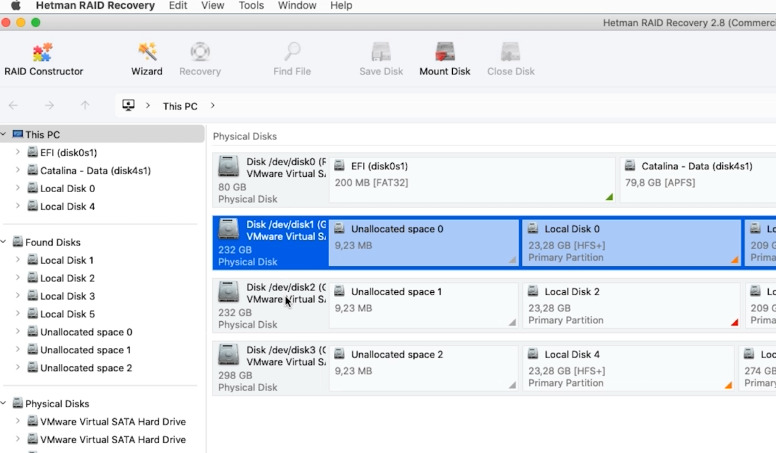Click the EFI (disk0s1) partition tile icon
This screenshot has height=453, width=776.
[x=340, y=166]
